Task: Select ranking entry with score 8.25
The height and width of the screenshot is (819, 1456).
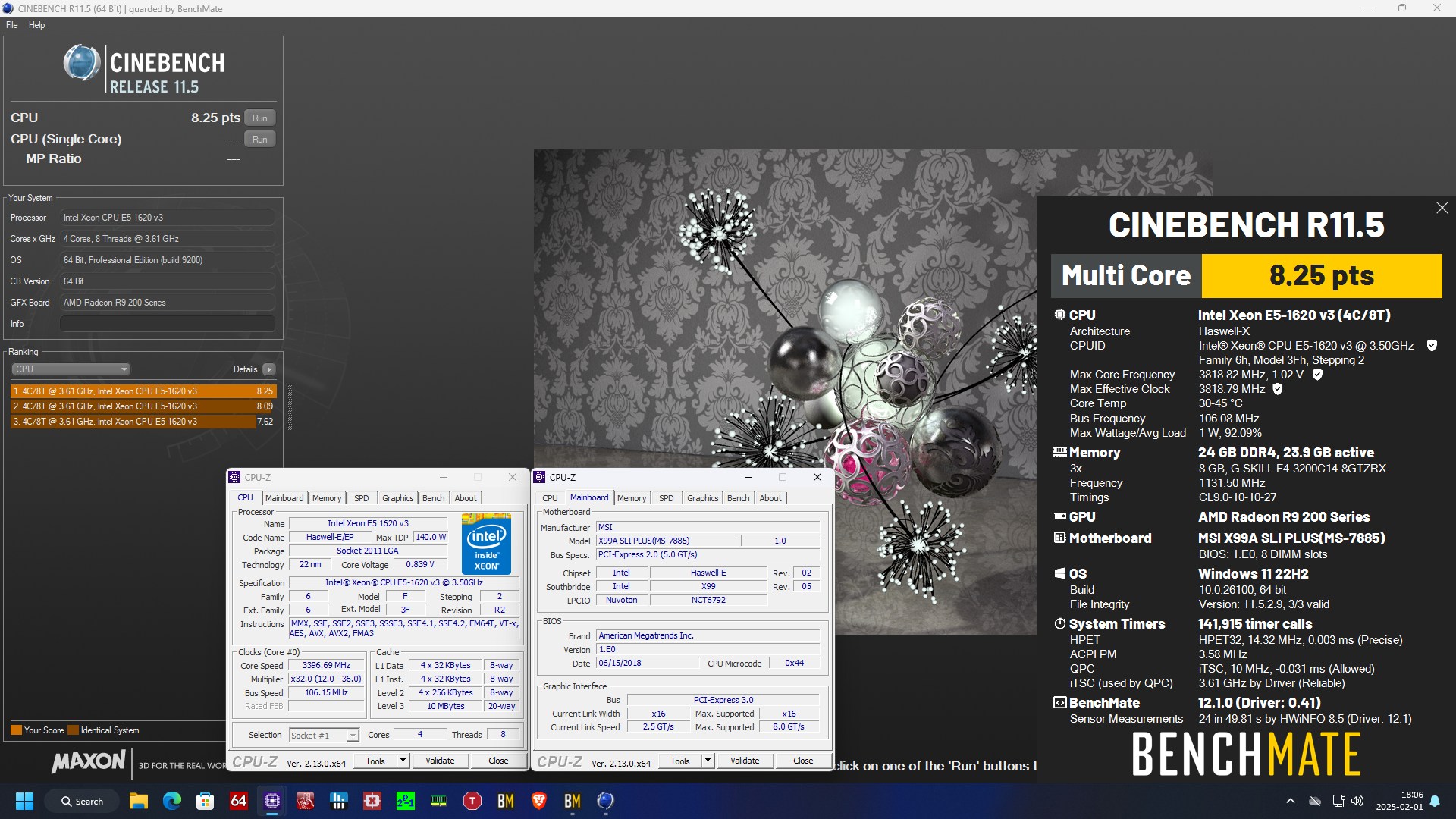Action: [x=143, y=391]
